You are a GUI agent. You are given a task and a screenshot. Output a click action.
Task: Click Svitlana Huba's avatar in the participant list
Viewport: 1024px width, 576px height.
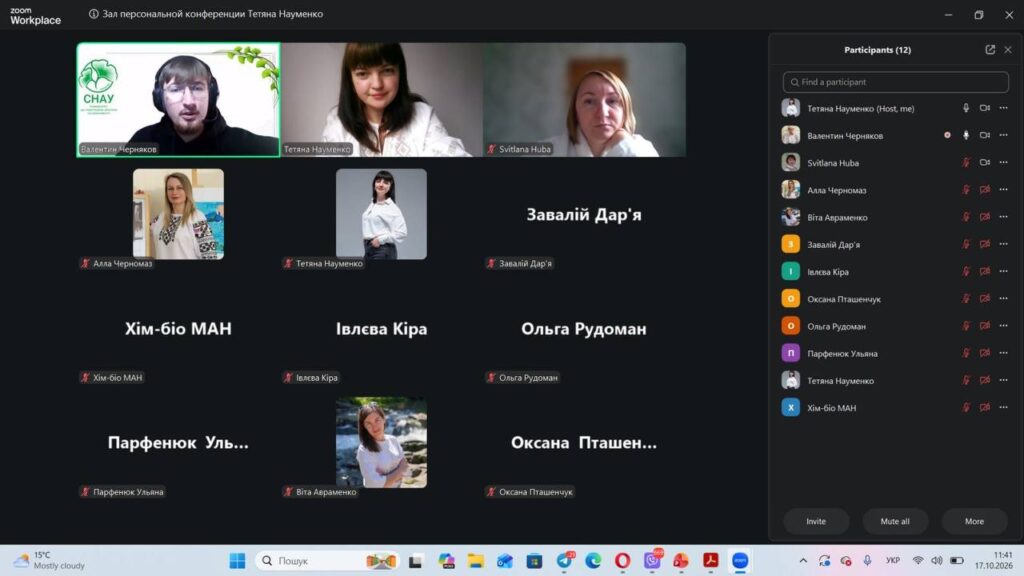[x=790, y=163]
